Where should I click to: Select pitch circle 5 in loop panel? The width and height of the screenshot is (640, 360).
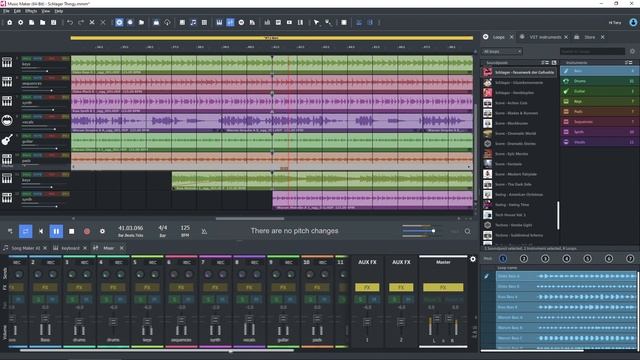click(x=587, y=258)
